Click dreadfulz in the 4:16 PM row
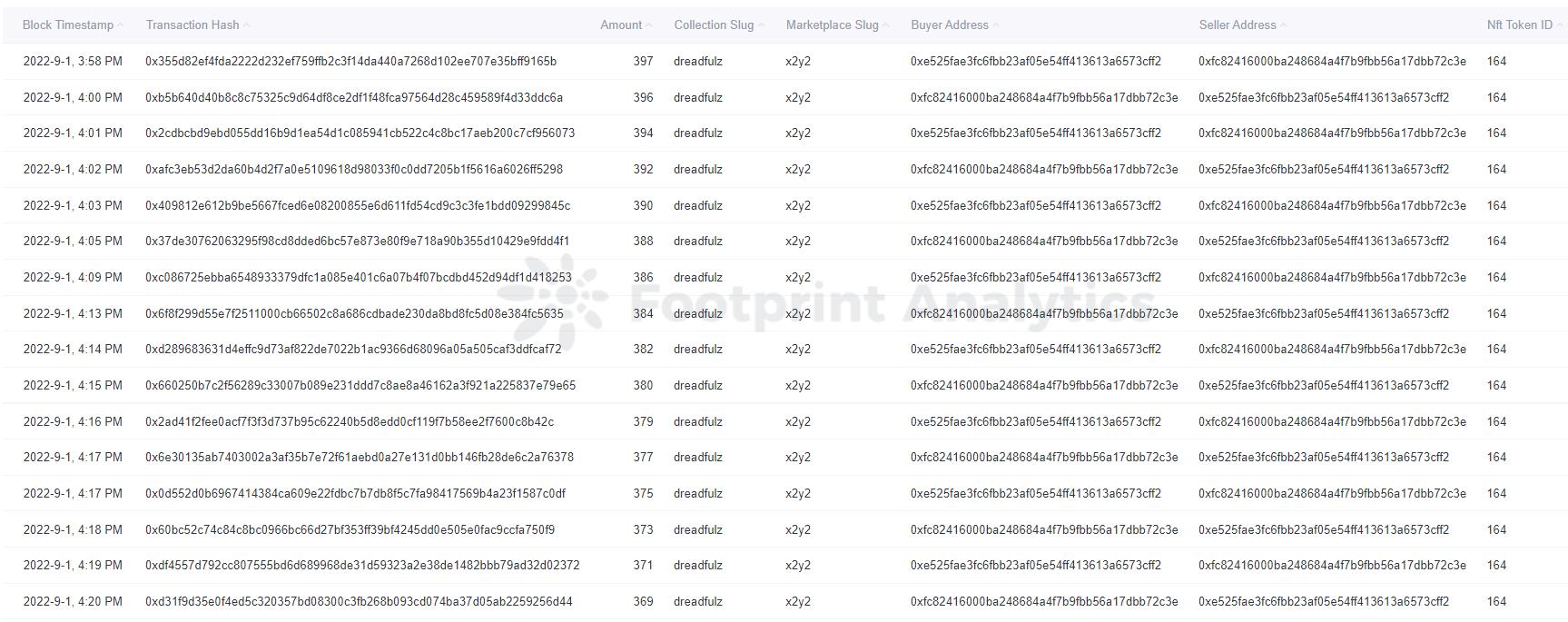The width and height of the screenshot is (1568, 622). (698, 422)
